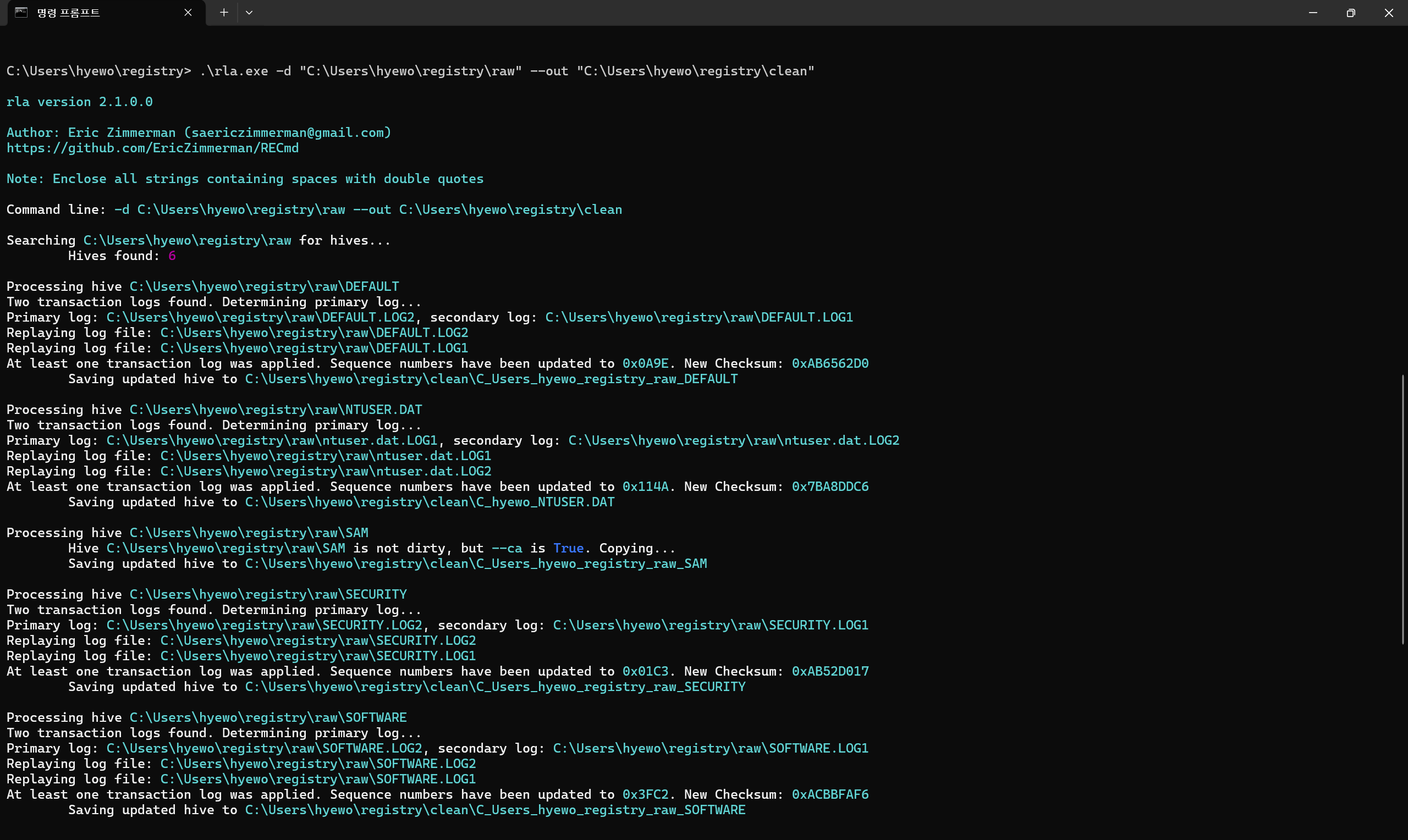1408x840 pixels.
Task: Restore down the terminal window
Action: 1350,13
